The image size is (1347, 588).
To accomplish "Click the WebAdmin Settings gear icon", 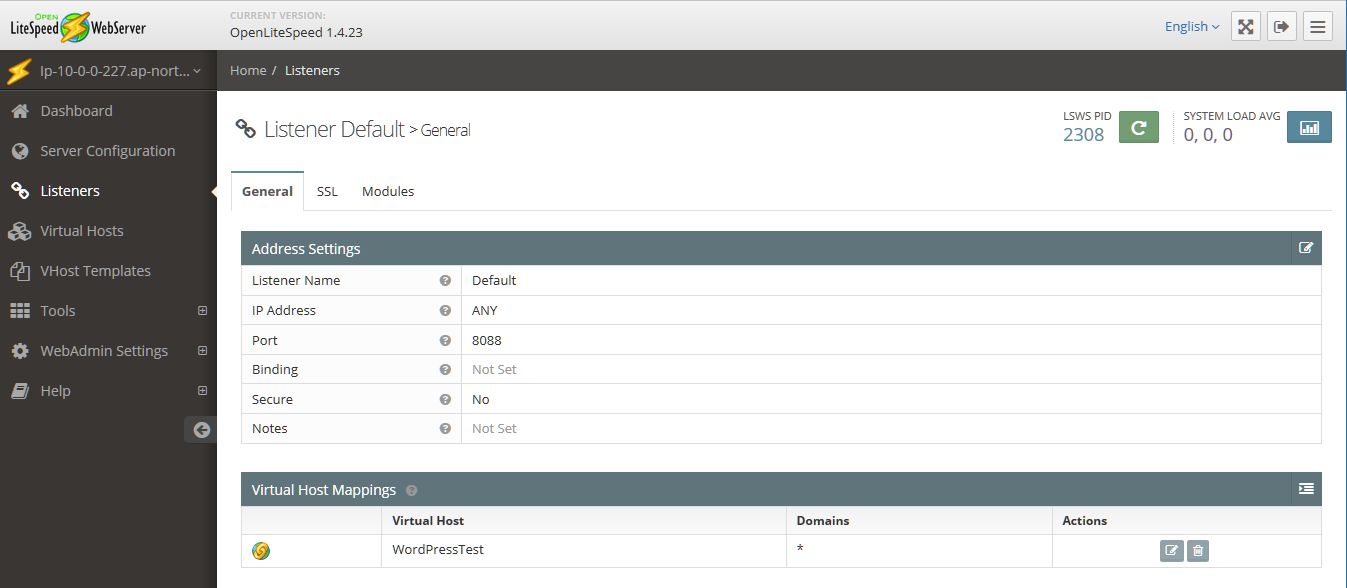I will point(19,351).
